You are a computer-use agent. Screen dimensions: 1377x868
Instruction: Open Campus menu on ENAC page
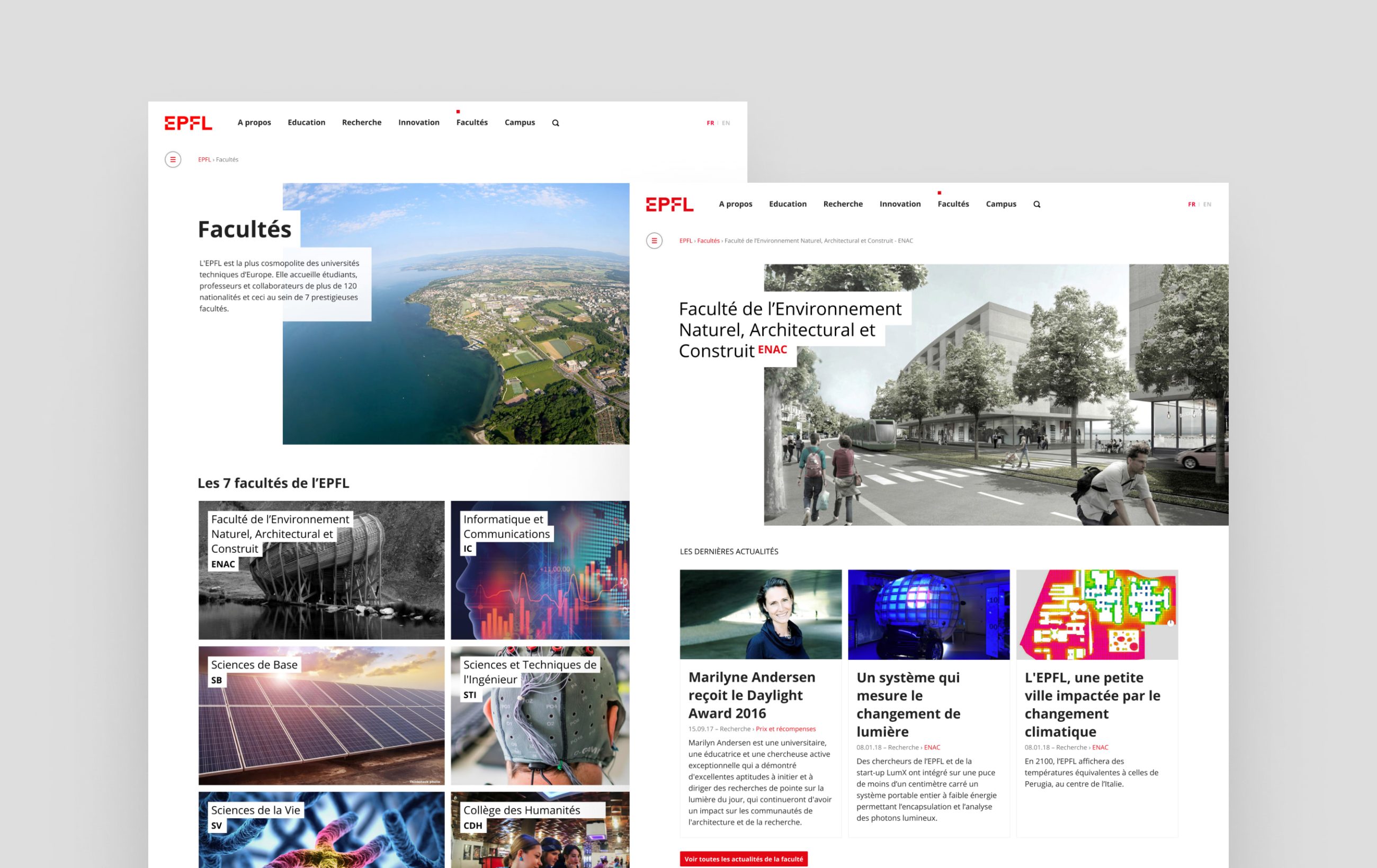tap(1001, 203)
